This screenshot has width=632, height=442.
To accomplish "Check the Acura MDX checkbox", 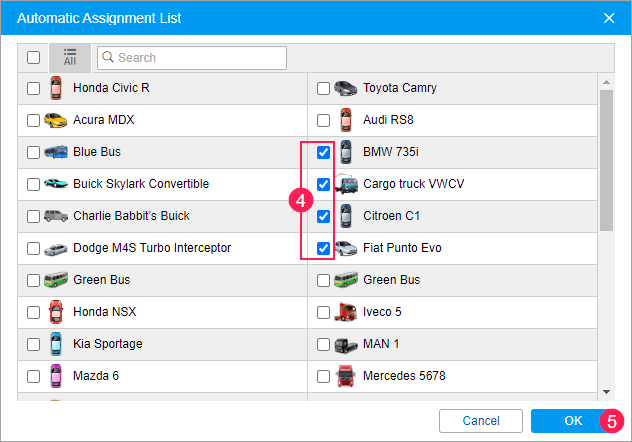I will point(33,120).
